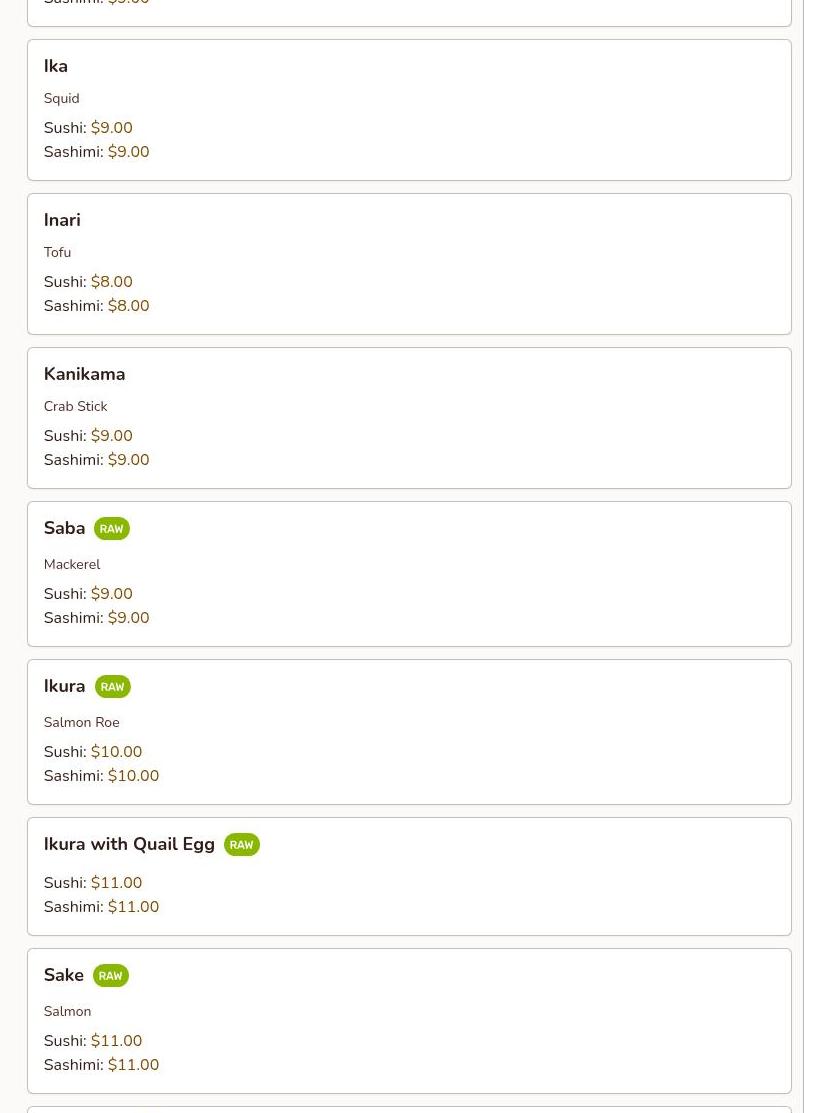Pick Ikura sushi price $10.00
This screenshot has width=824, height=1113.
click(116, 752)
